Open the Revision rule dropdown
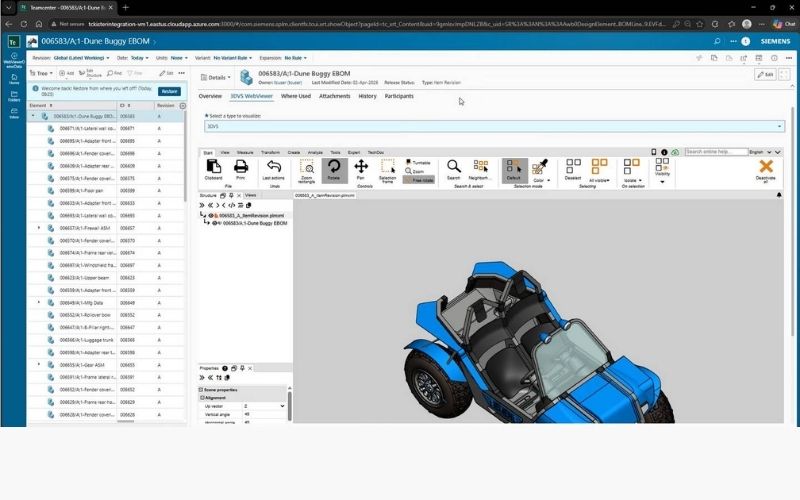The width and height of the screenshot is (800, 500). [81, 58]
